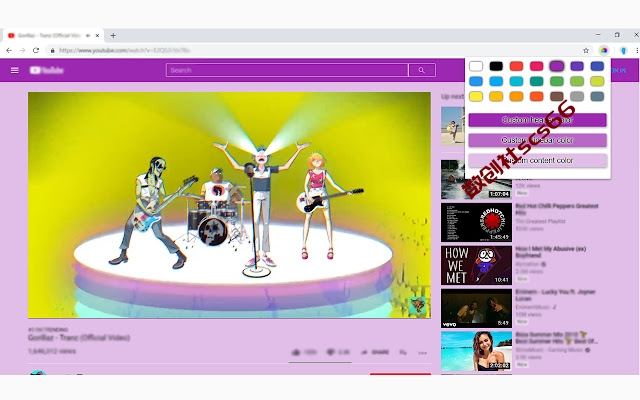The height and width of the screenshot is (400, 640).
Task: Bookmark this page with the star icon
Action: (586, 50)
